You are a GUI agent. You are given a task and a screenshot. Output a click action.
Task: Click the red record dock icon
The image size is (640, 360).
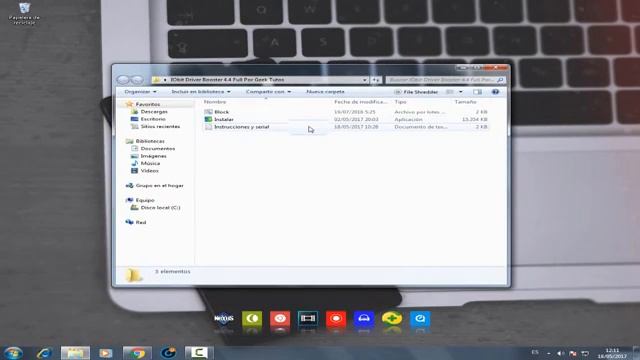336,318
